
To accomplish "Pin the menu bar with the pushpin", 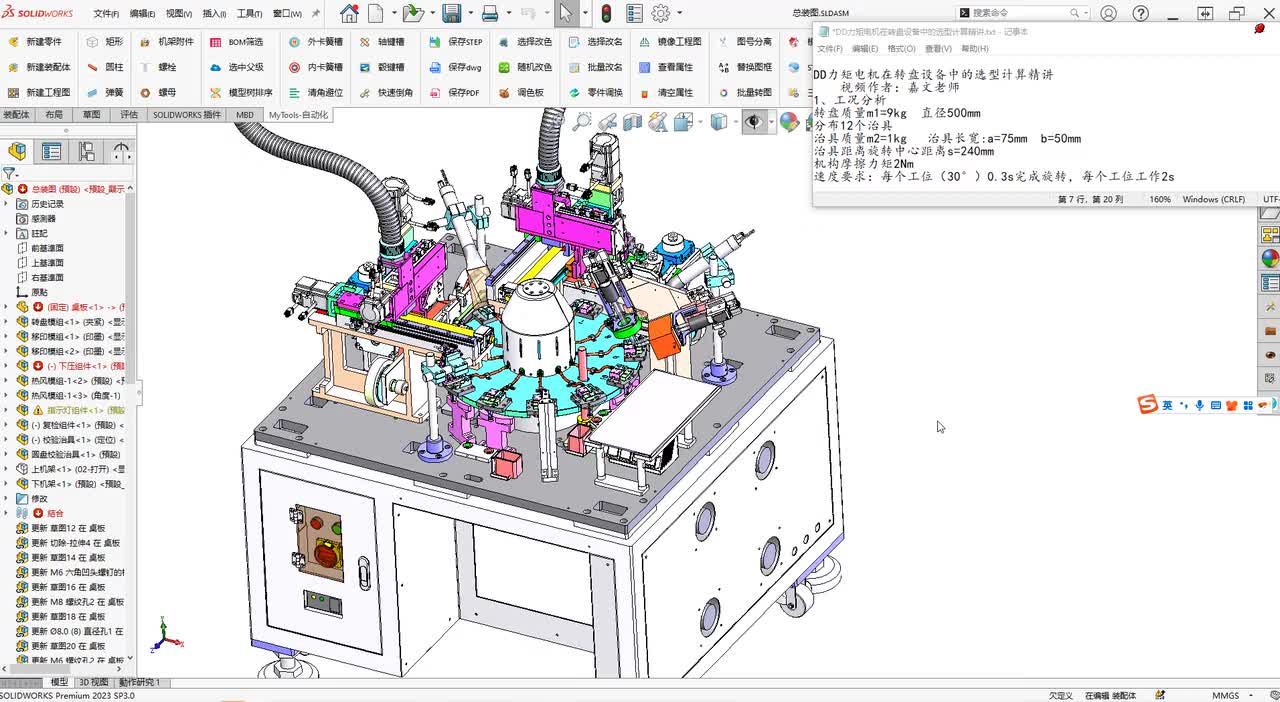I will tap(316, 14).
